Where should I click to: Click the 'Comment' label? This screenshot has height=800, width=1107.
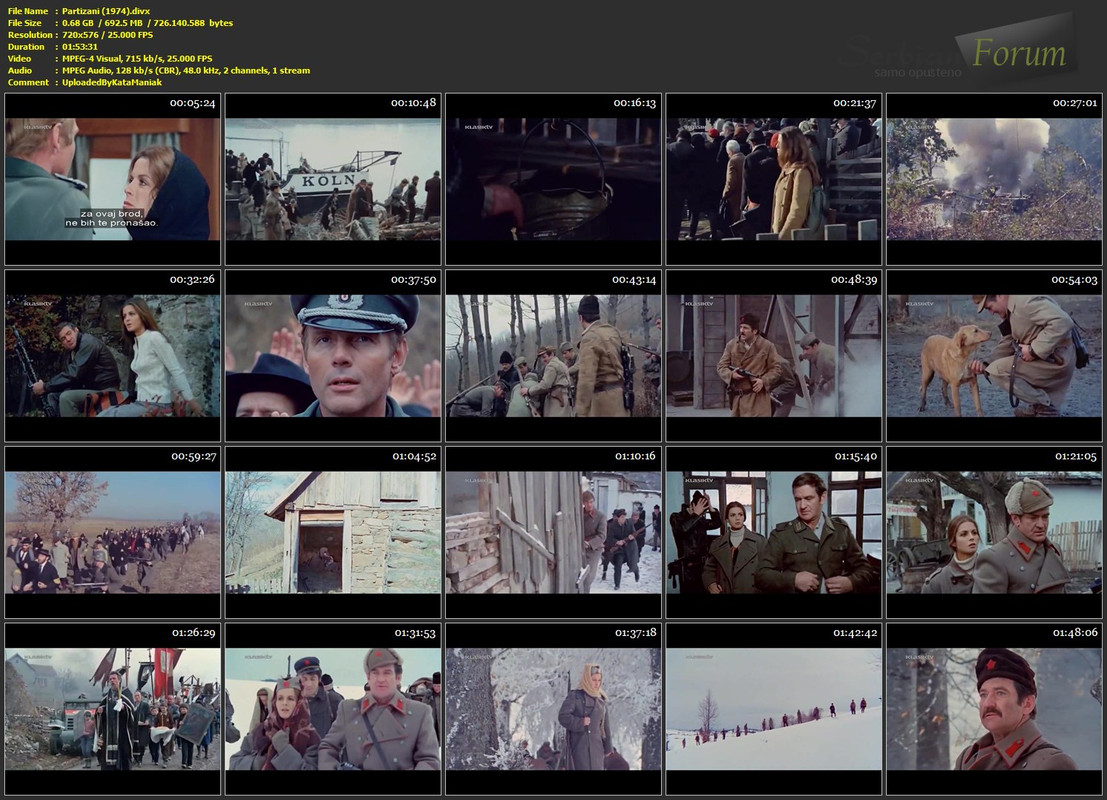click(x=28, y=83)
